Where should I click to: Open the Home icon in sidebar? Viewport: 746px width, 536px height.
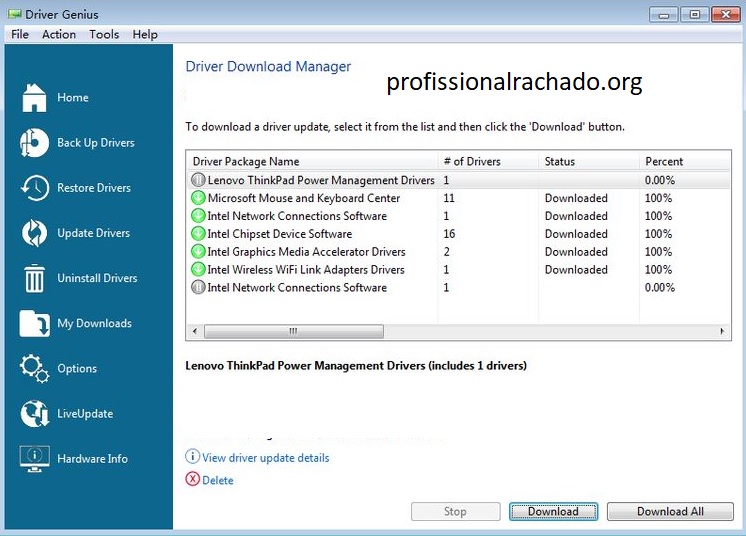(x=34, y=97)
